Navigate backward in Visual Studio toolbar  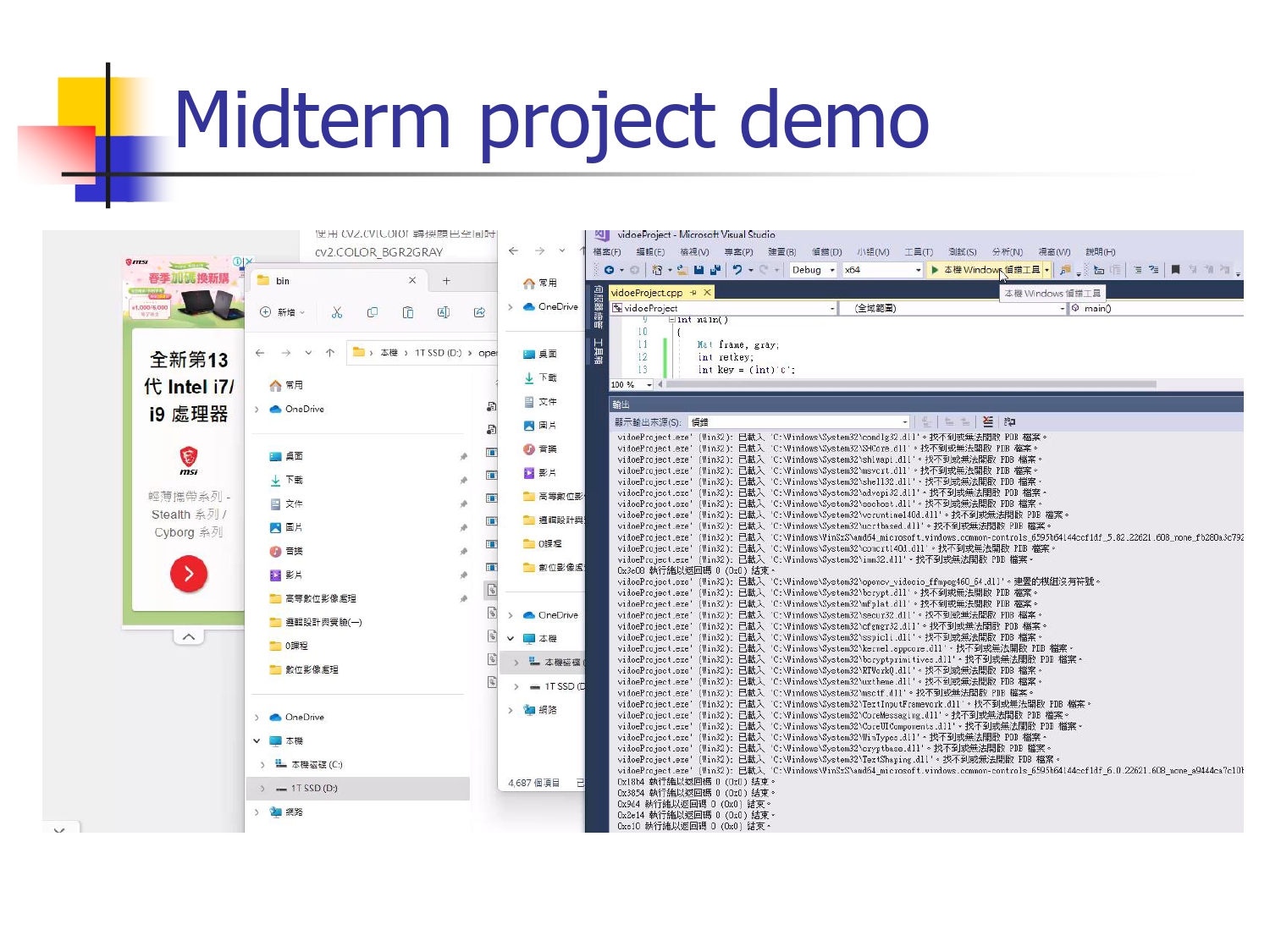point(609,270)
